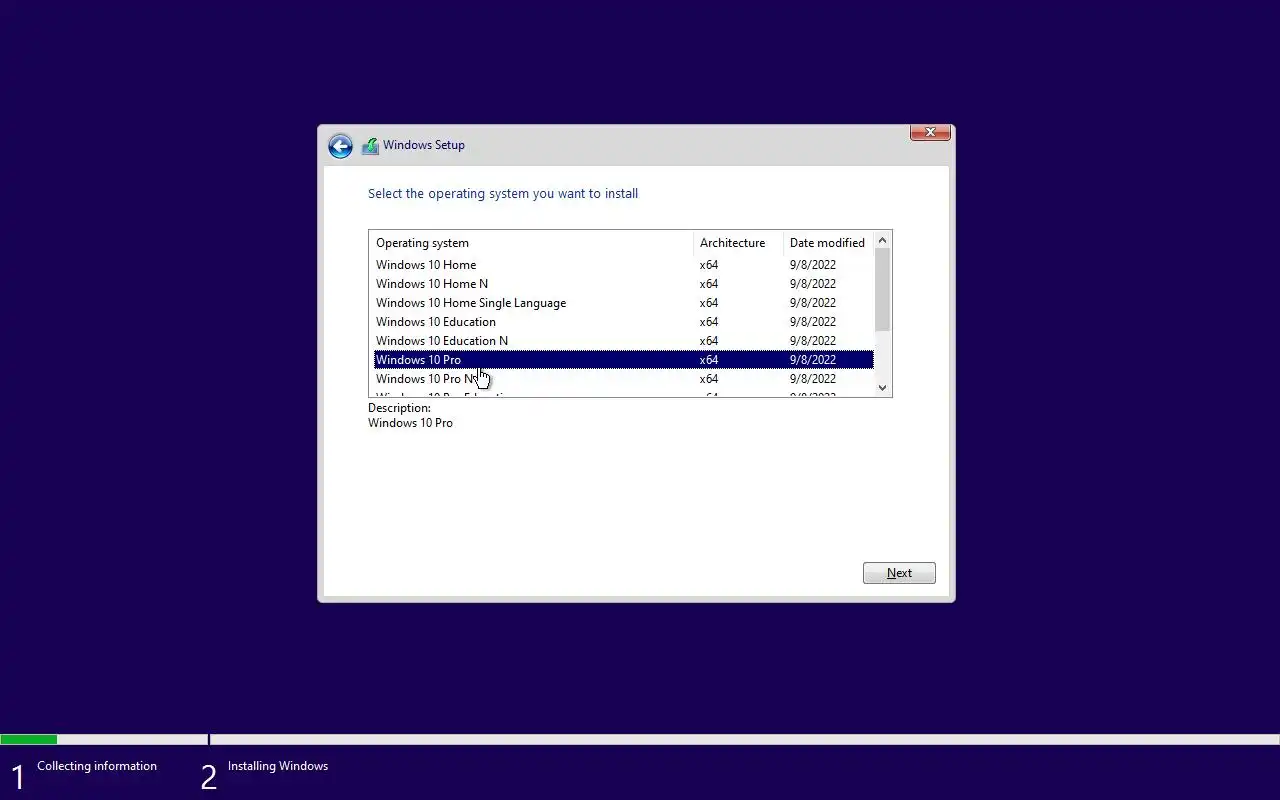Click the Date modified column header
The width and height of the screenshot is (1280, 800).
(828, 243)
